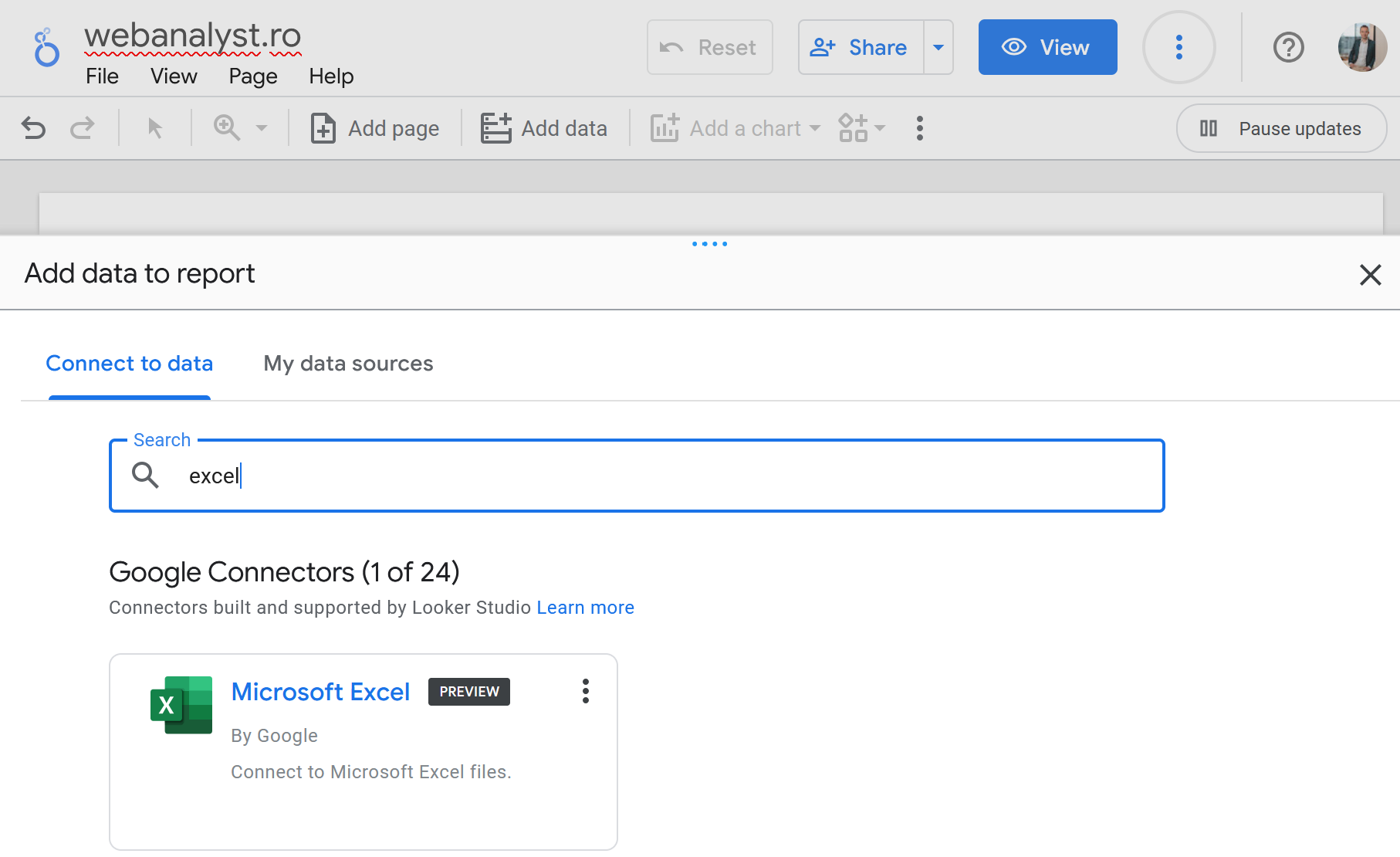
Task: Switch to My data sources tab
Action: pyautogui.click(x=348, y=364)
